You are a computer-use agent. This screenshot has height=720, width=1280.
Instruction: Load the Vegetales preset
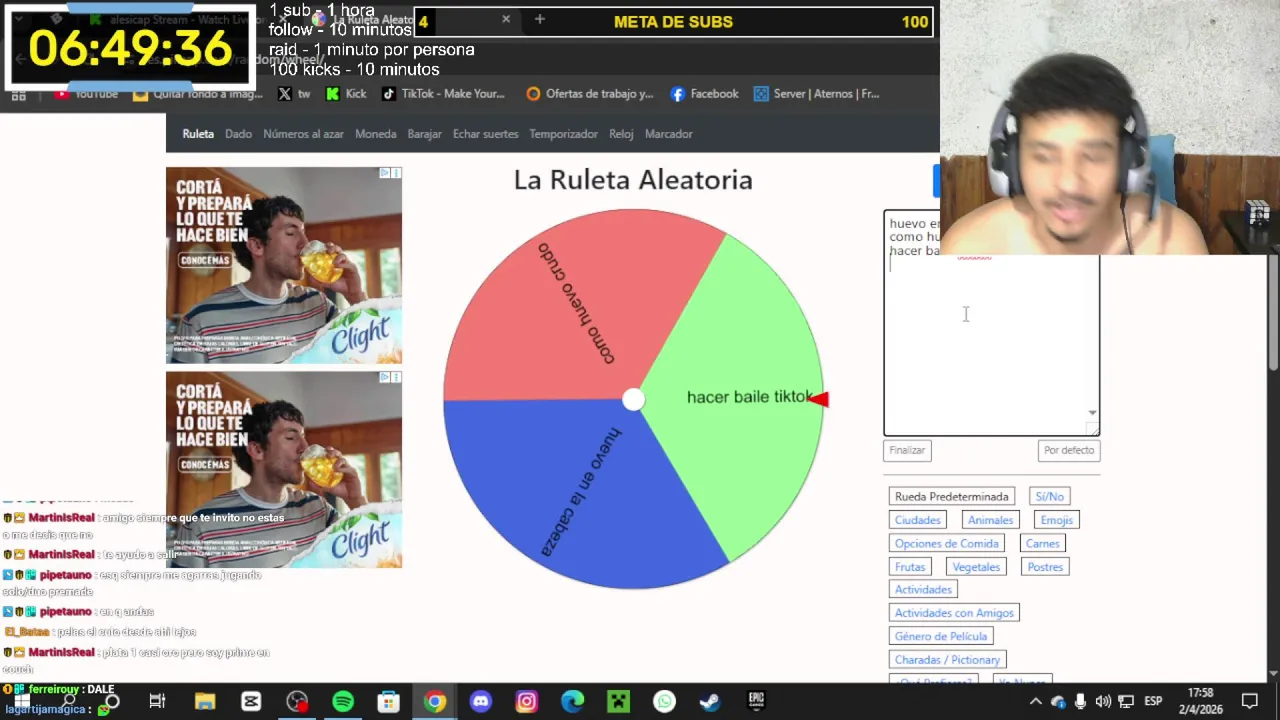(976, 567)
